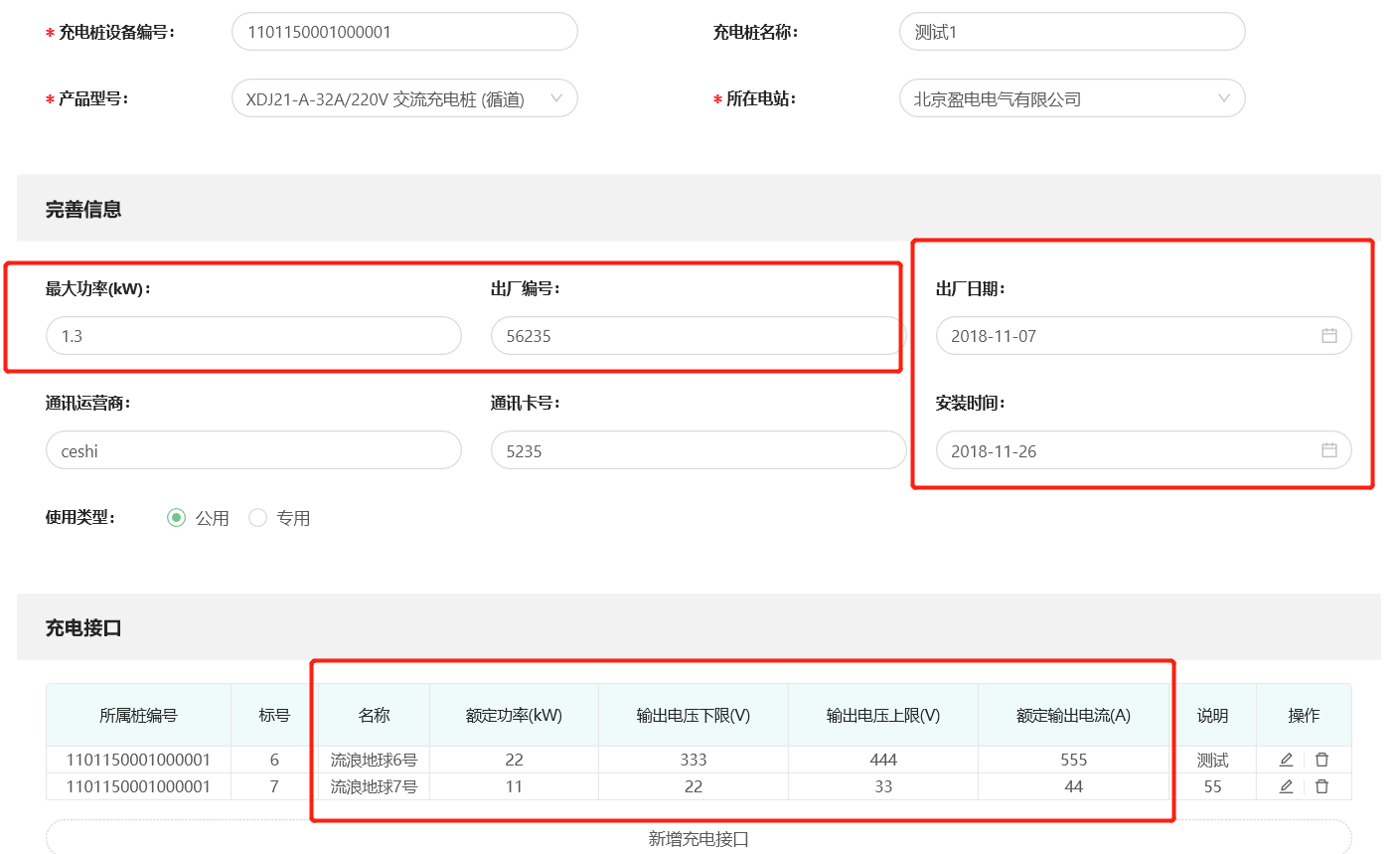Focus 最大功率(kW) input field
Viewport: 1400px width, 854px height.
pyautogui.click(x=253, y=336)
